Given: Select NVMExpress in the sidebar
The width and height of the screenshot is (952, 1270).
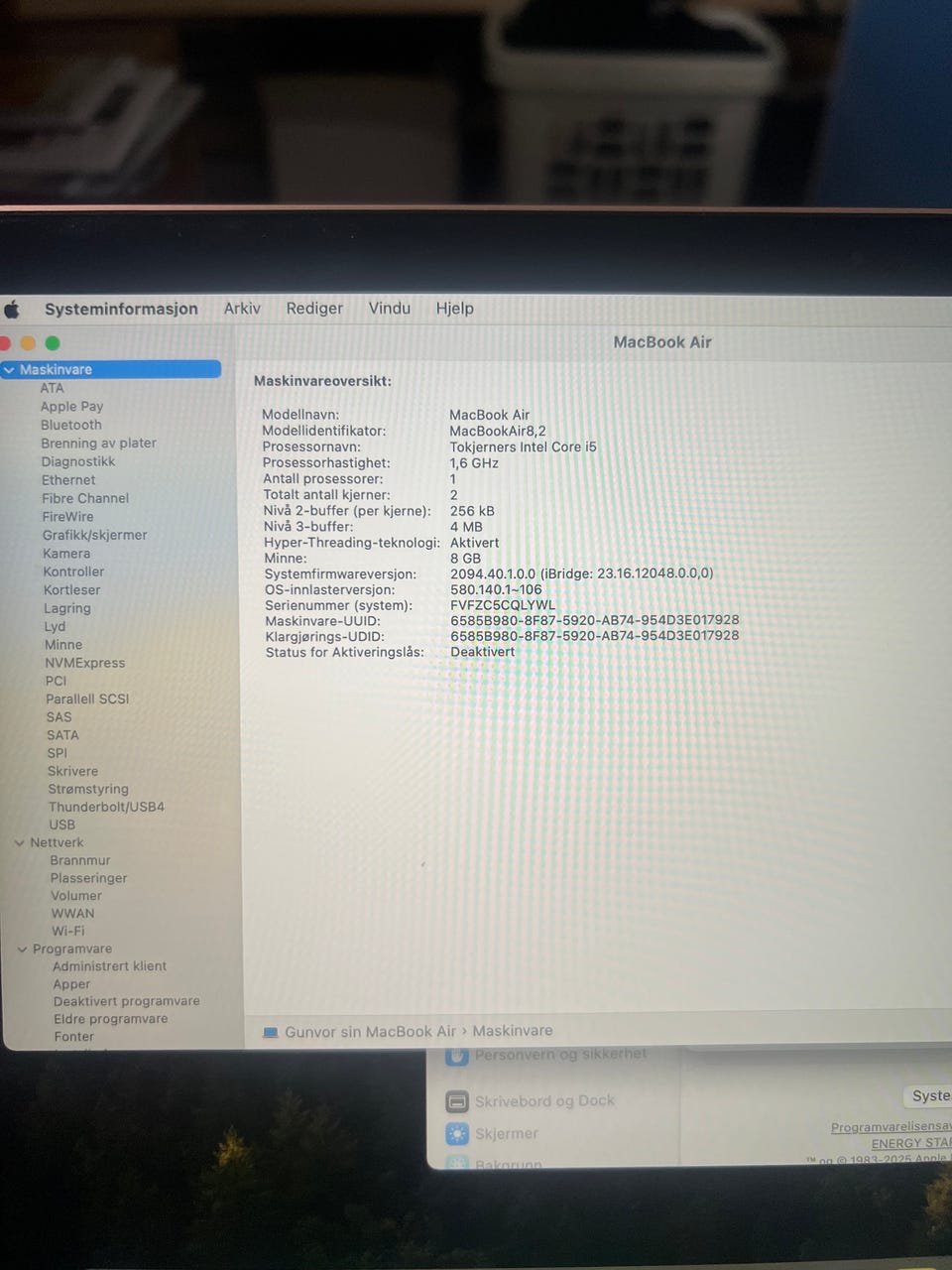Looking at the screenshot, I should coord(85,663).
